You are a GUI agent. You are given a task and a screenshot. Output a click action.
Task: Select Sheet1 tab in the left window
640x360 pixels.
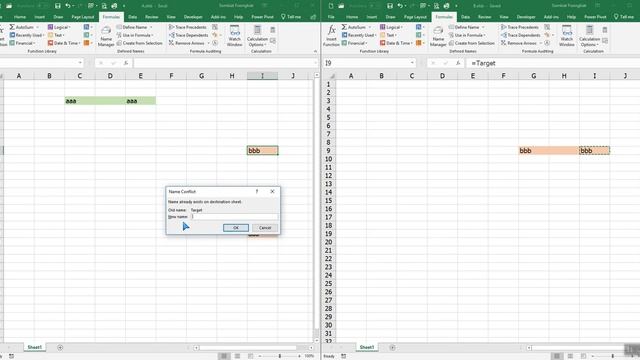pyautogui.click(x=34, y=347)
